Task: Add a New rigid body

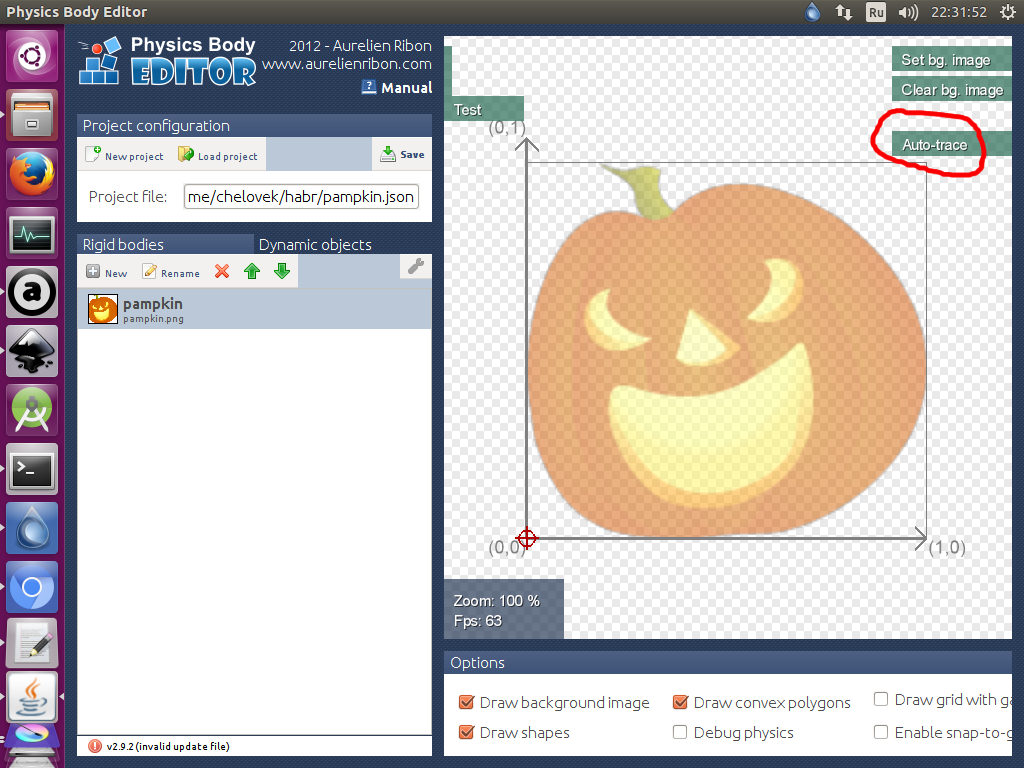Action: click(107, 272)
